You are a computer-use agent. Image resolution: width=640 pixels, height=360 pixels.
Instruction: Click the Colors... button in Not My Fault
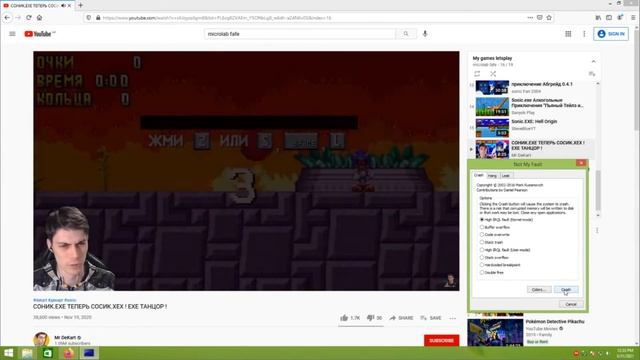(539, 289)
